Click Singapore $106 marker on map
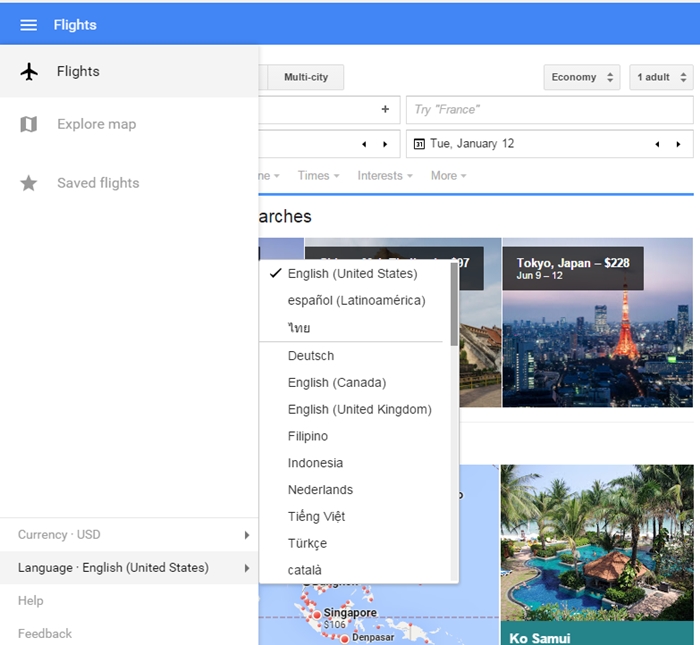Viewport: 700px width, 645px height. pos(317,615)
